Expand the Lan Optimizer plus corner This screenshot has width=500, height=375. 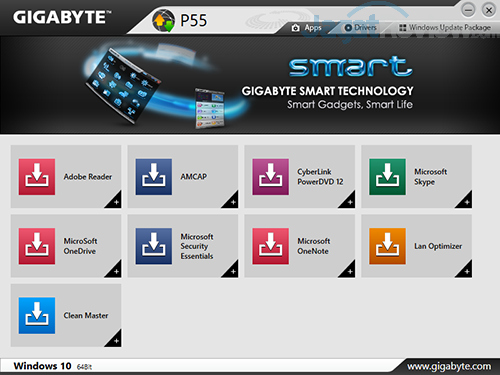(x=466, y=271)
